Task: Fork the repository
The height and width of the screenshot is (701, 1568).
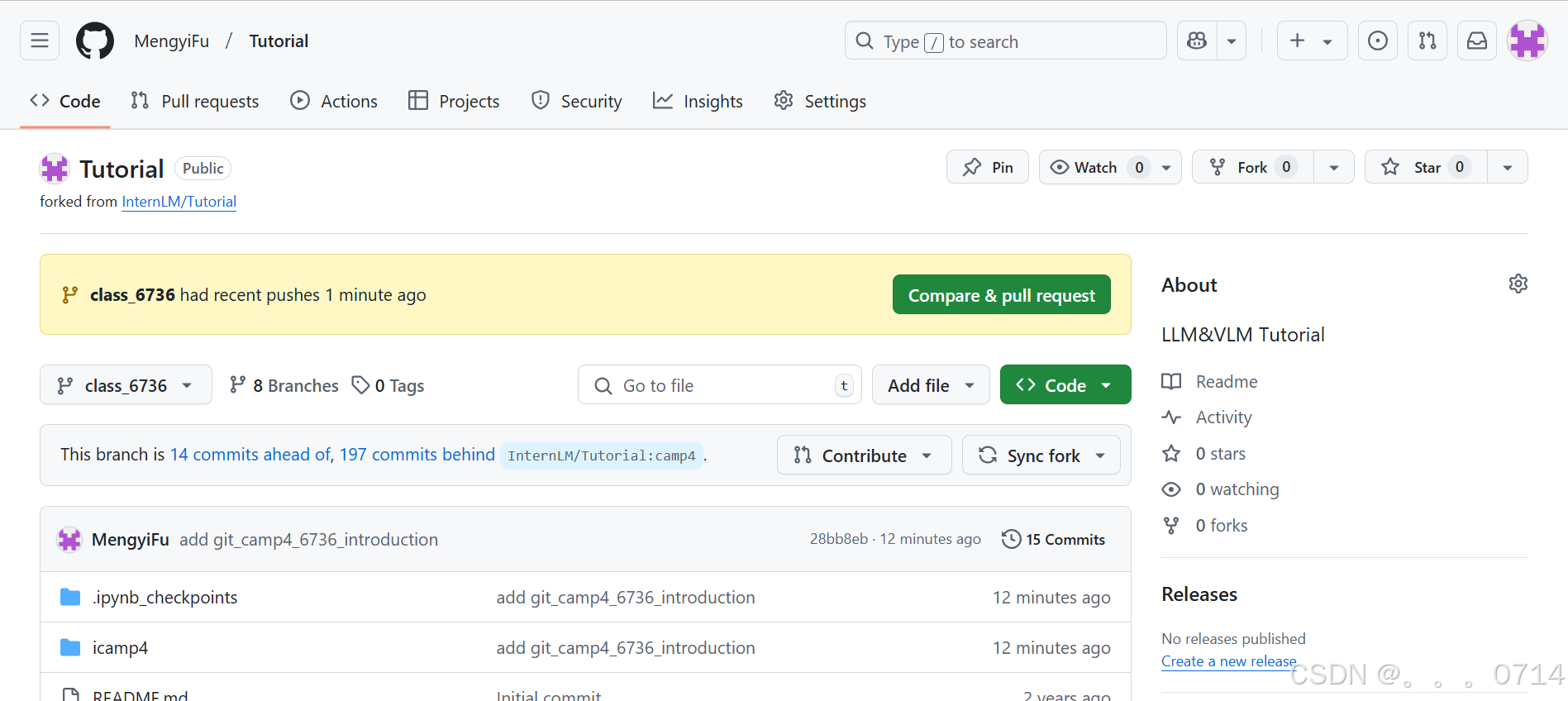Action: (x=1253, y=167)
